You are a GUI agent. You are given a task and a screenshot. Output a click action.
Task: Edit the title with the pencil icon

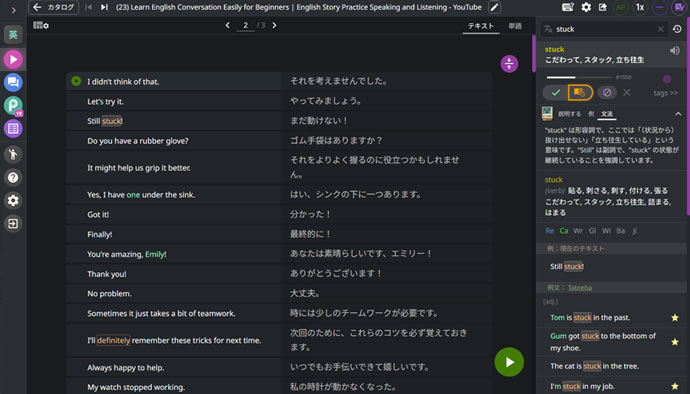point(495,7)
